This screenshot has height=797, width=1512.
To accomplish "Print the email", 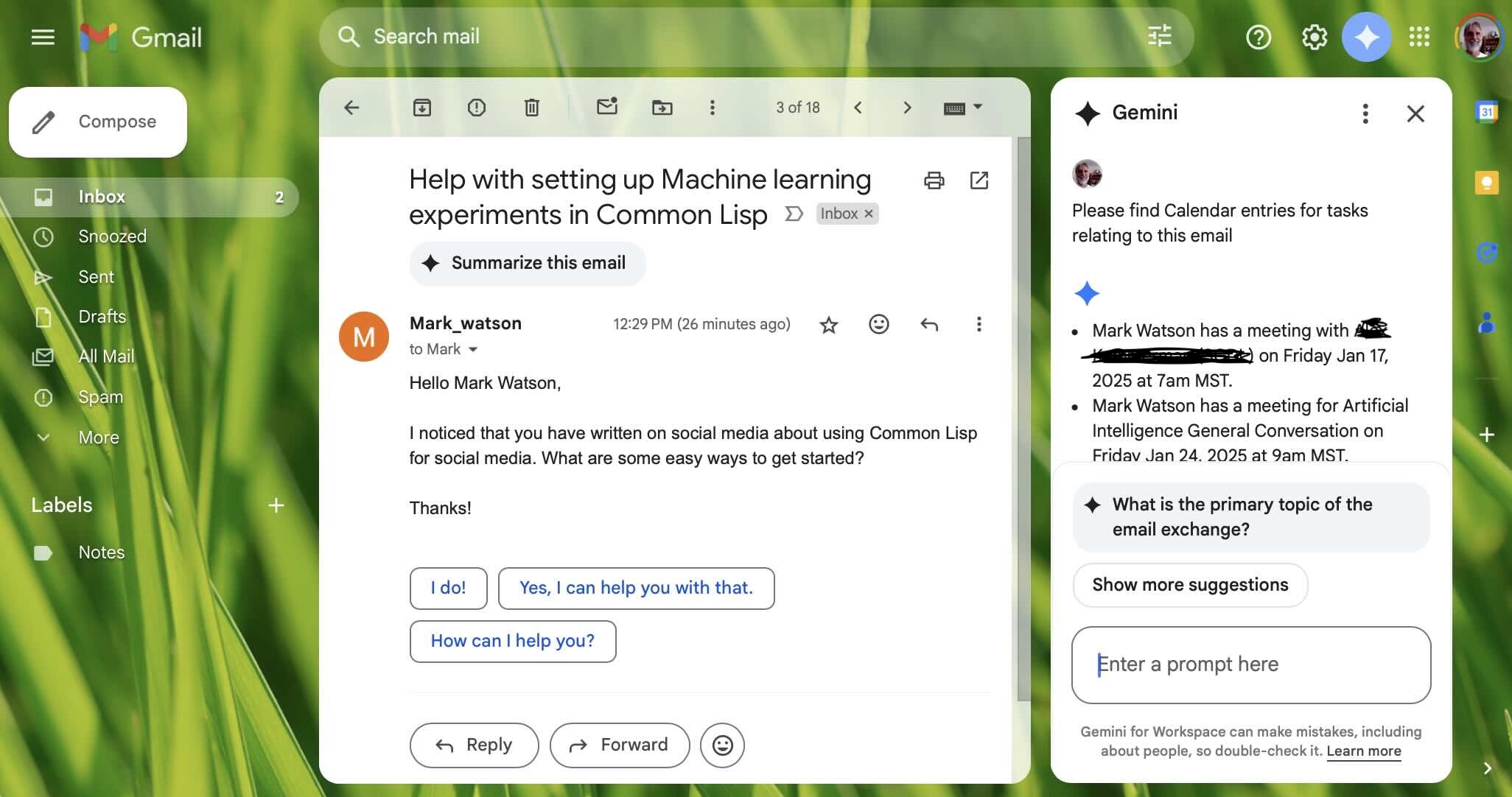I will [x=934, y=180].
